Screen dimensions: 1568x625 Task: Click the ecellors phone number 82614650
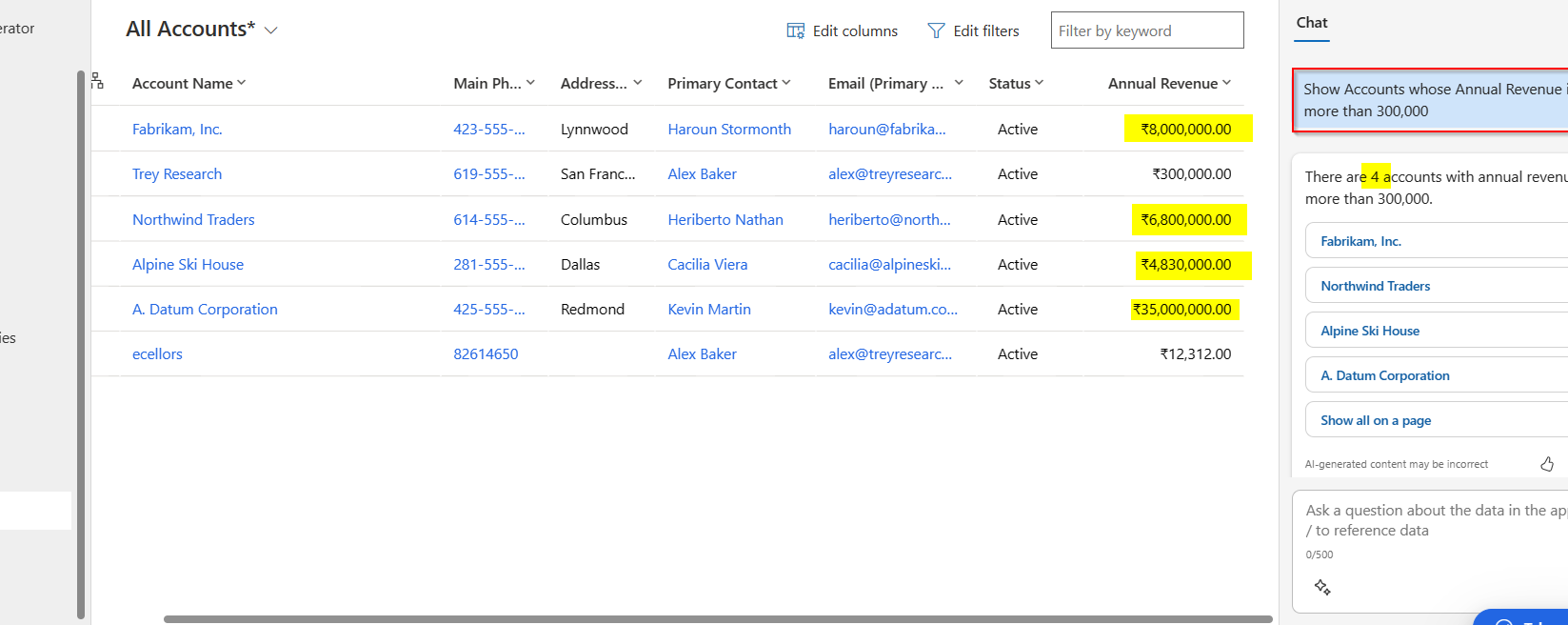(x=486, y=354)
